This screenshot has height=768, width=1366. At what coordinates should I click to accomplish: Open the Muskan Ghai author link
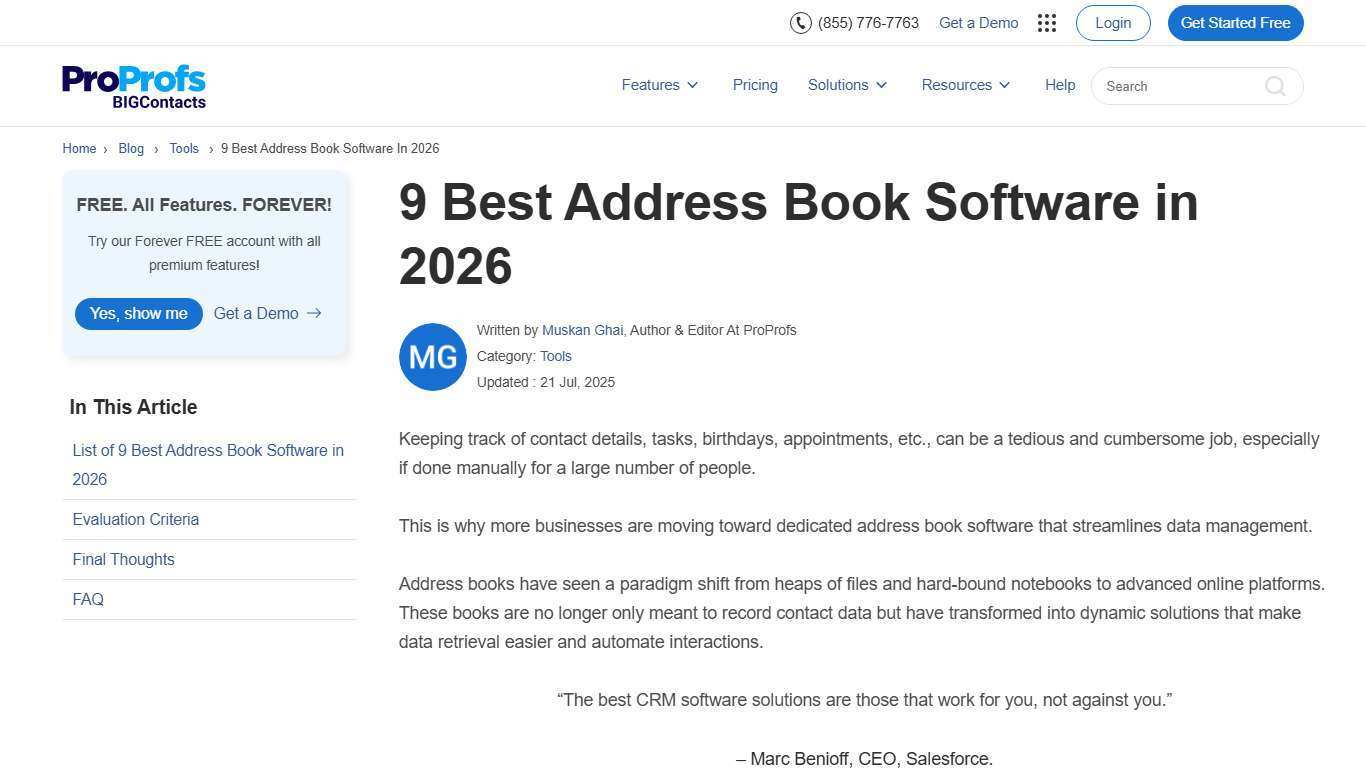[582, 330]
